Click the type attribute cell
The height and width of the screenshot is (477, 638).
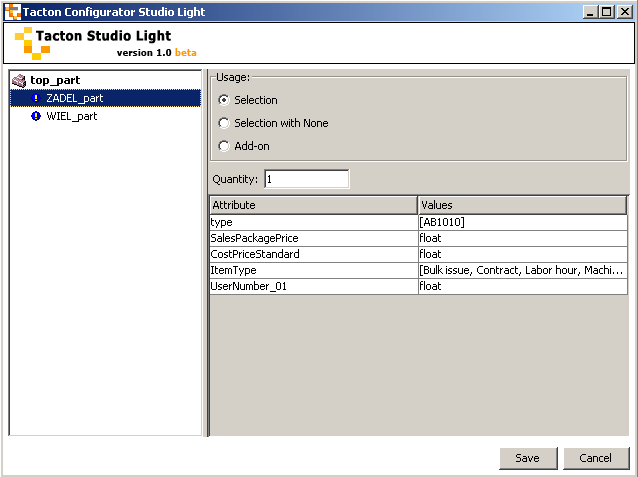[314, 222]
